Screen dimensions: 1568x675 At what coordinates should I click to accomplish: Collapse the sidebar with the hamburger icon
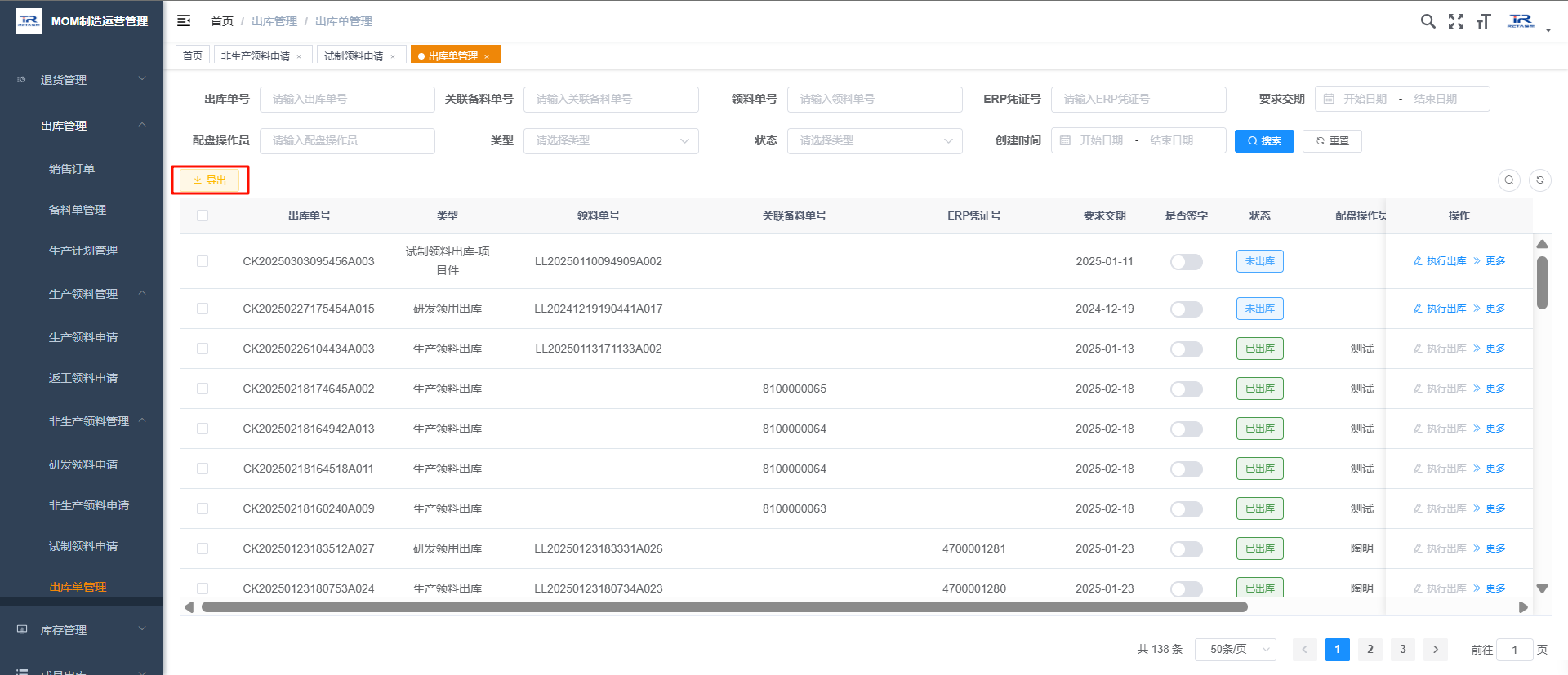point(184,20)
